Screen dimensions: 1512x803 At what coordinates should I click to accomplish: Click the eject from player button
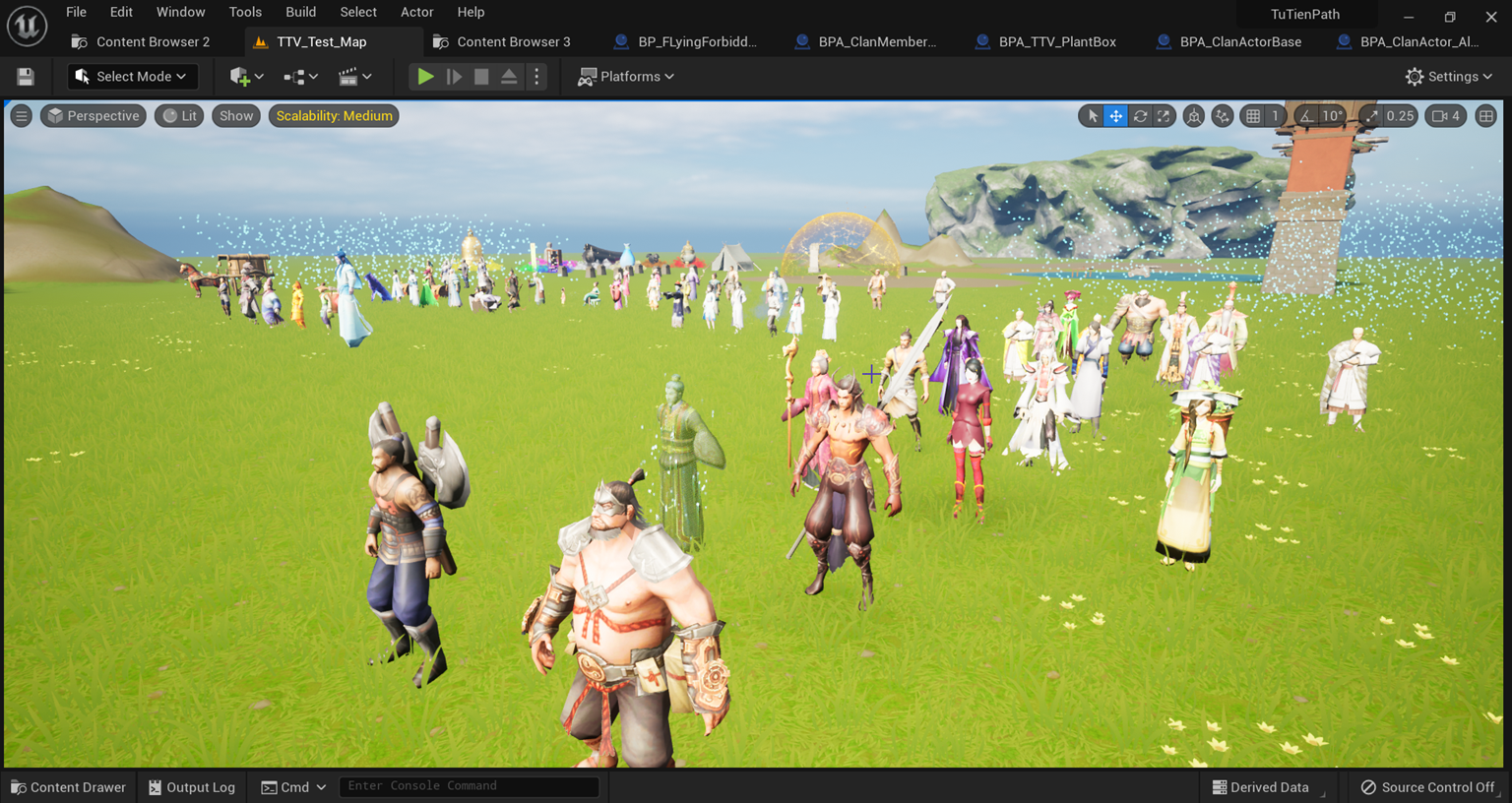(x=509, y=77)
